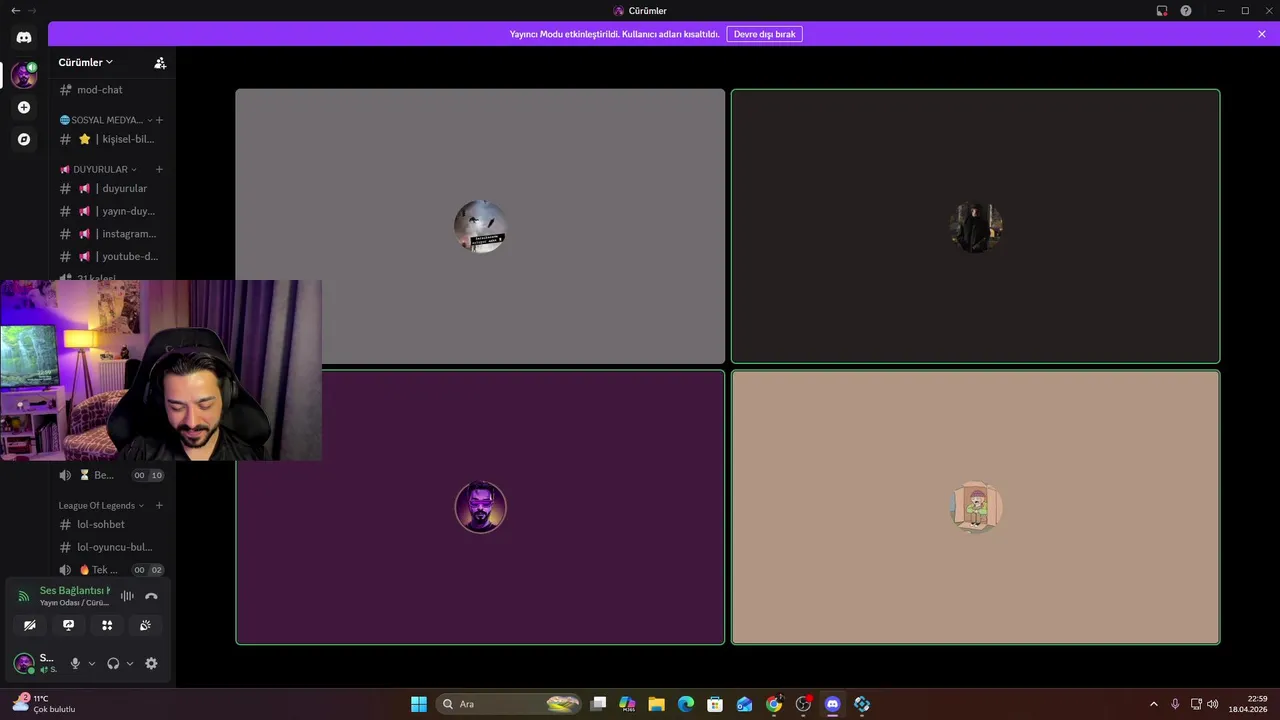
Task: Open File Explorer from the taskbar
Action: click(x=656, y=704)
